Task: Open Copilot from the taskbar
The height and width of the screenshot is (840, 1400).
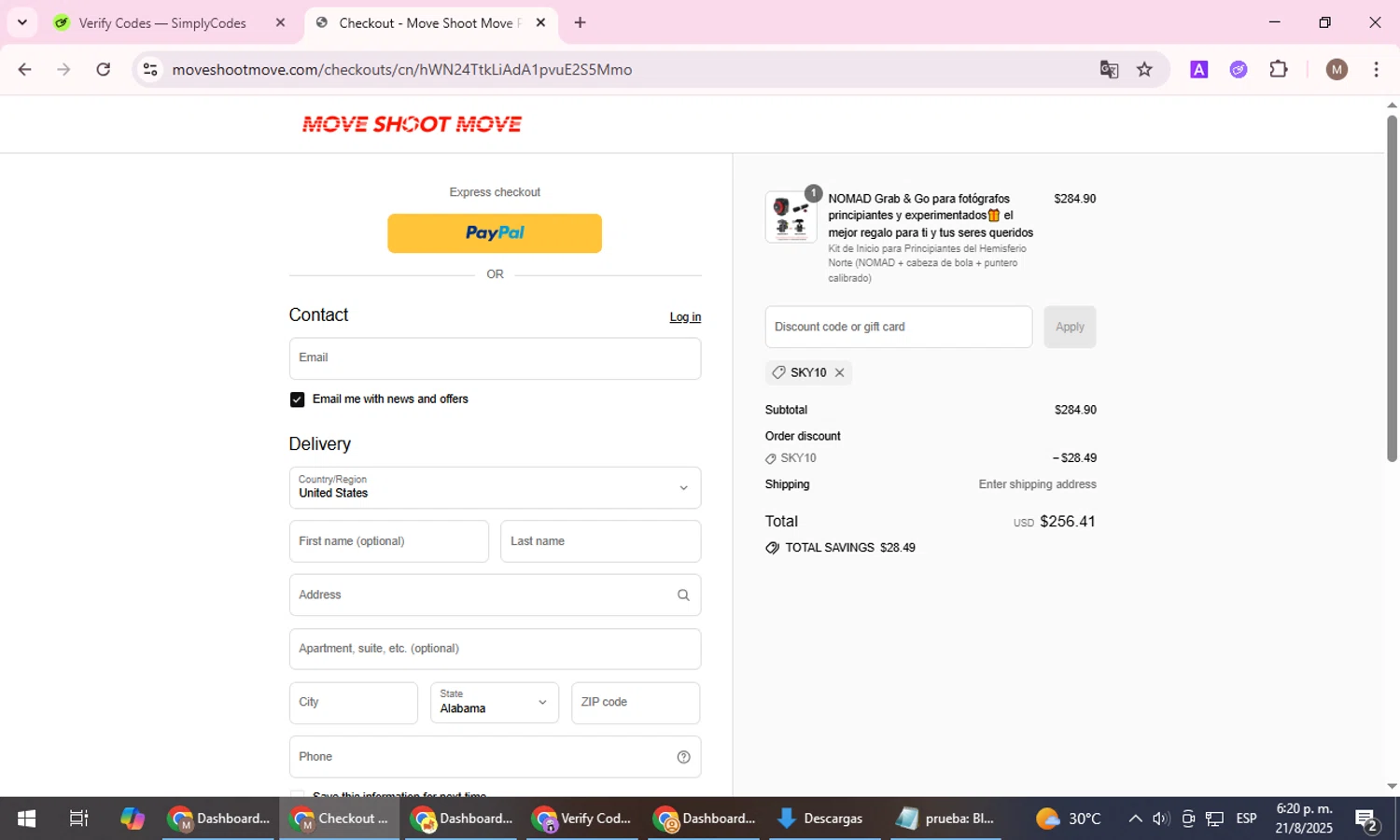Action: point(133,819)
